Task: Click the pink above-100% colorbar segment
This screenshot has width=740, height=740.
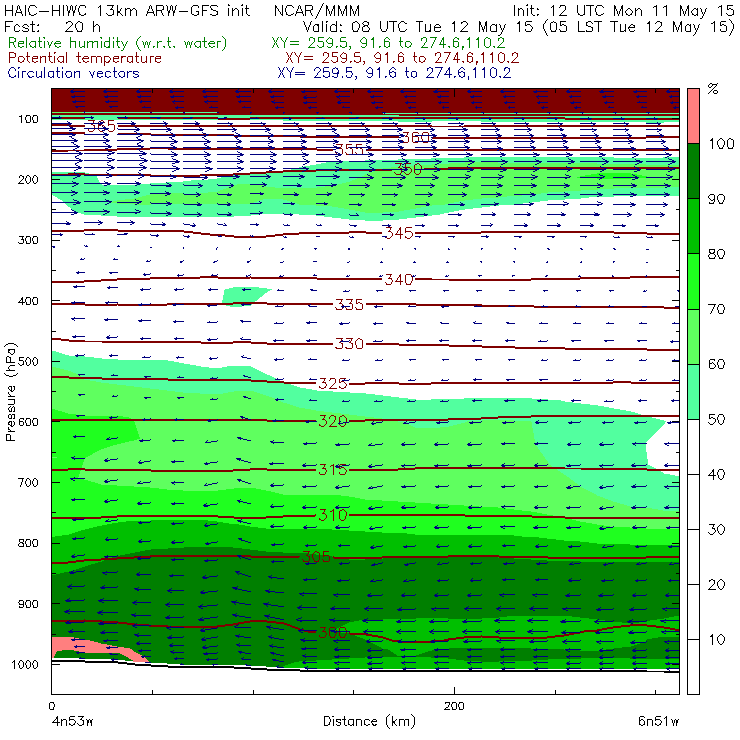Action: pyautogui.click(x=693, y=116)
